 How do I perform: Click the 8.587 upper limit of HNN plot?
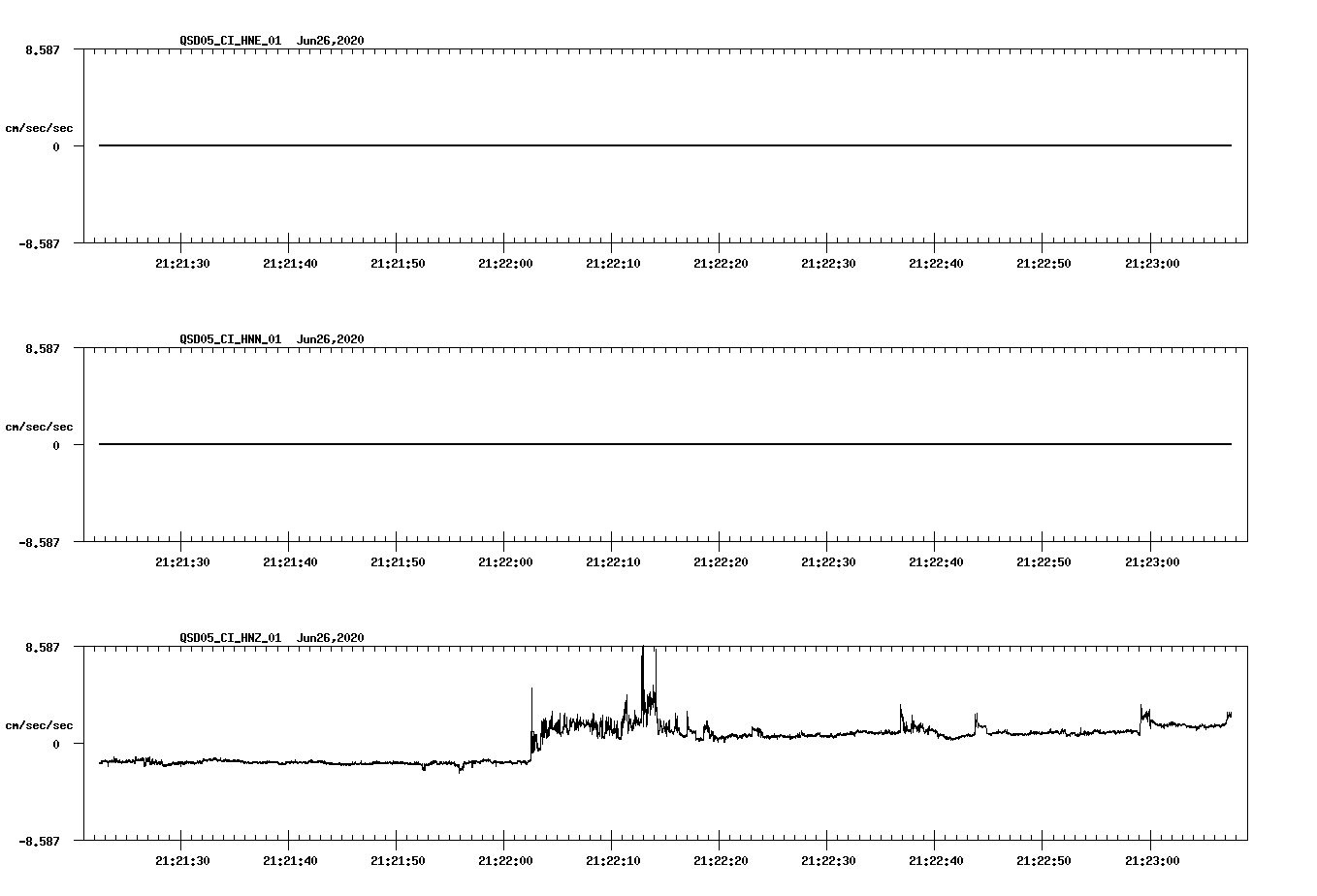[43, 348]
